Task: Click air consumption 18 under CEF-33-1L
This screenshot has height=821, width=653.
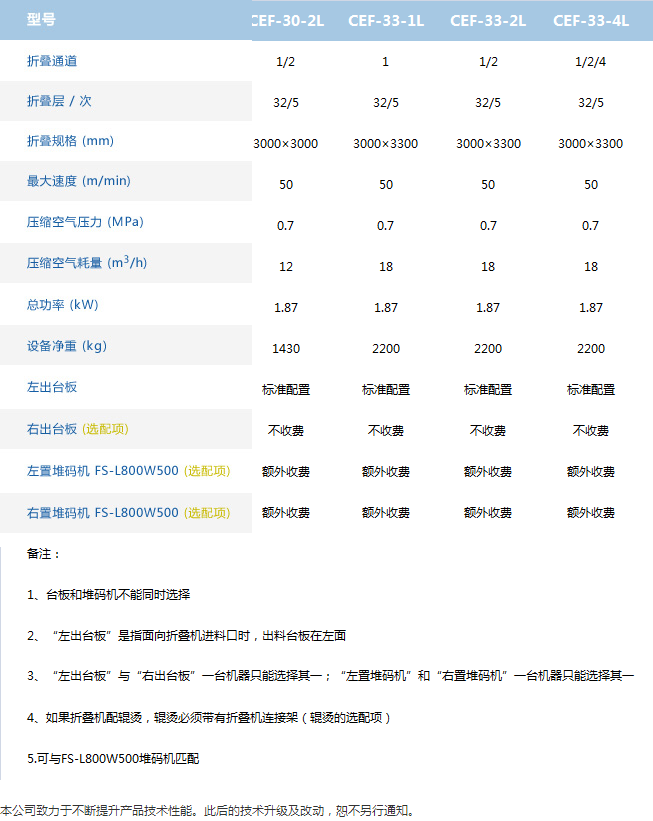Action: pyautogui.click(x=386, y=267)
